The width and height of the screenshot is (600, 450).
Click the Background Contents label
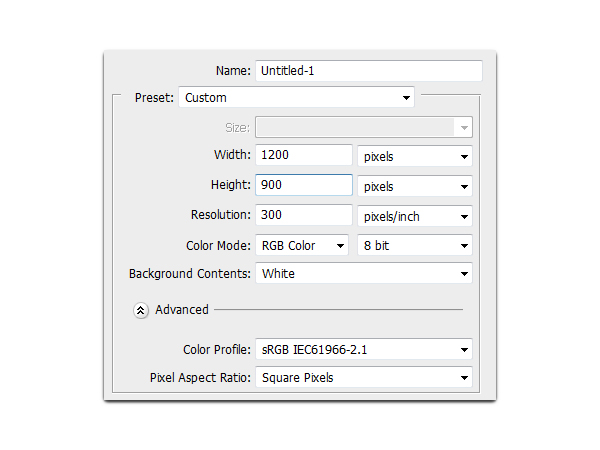pyautogui.click(x=188, y=273)
